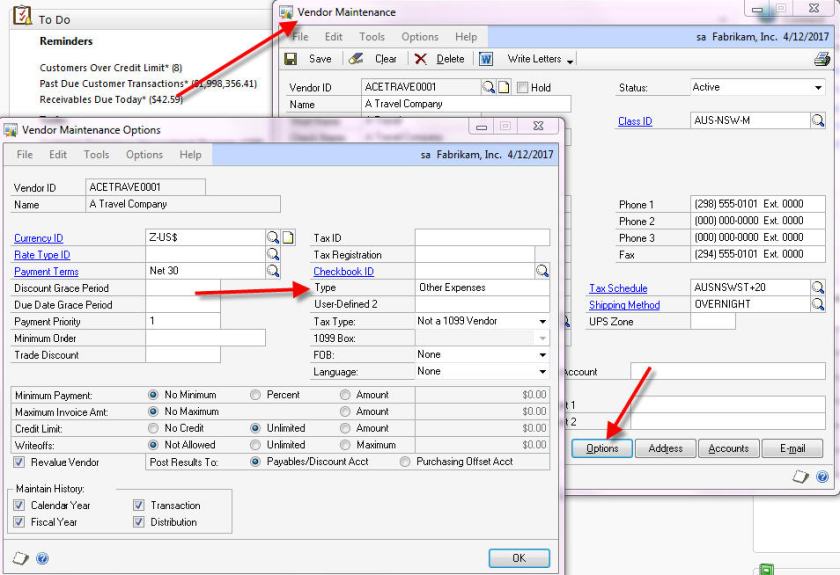
Task: Click the printer icon in Vendor Maintenance toolbar
Action: tap(822, 59)
